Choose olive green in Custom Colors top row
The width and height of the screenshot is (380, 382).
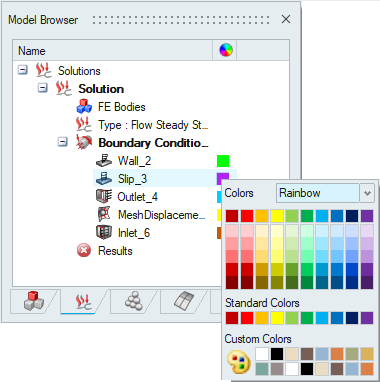pos(352,354)
